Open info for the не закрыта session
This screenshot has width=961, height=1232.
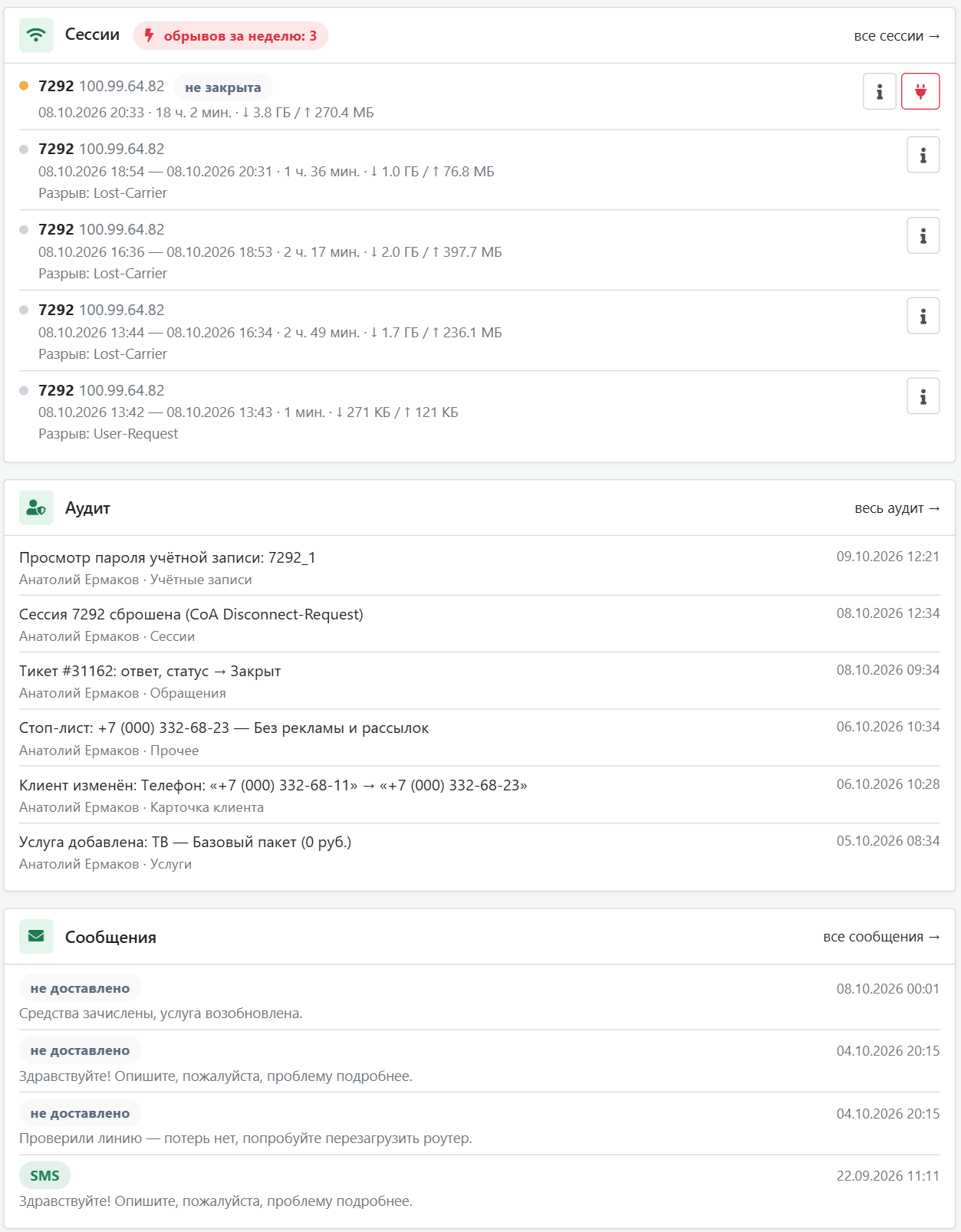coord(880,92)
